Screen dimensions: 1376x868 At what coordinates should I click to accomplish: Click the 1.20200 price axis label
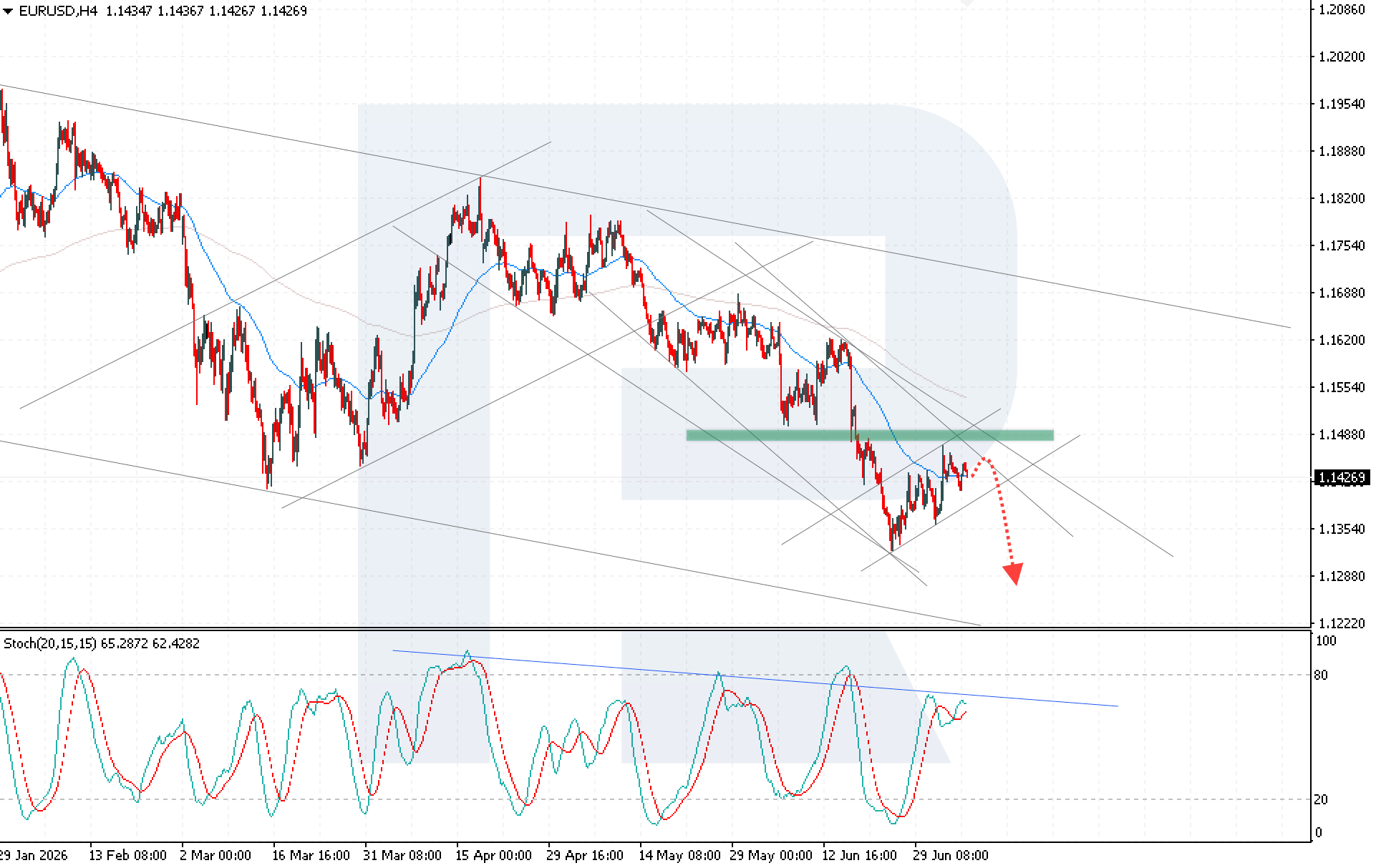tap(1342, 57)
